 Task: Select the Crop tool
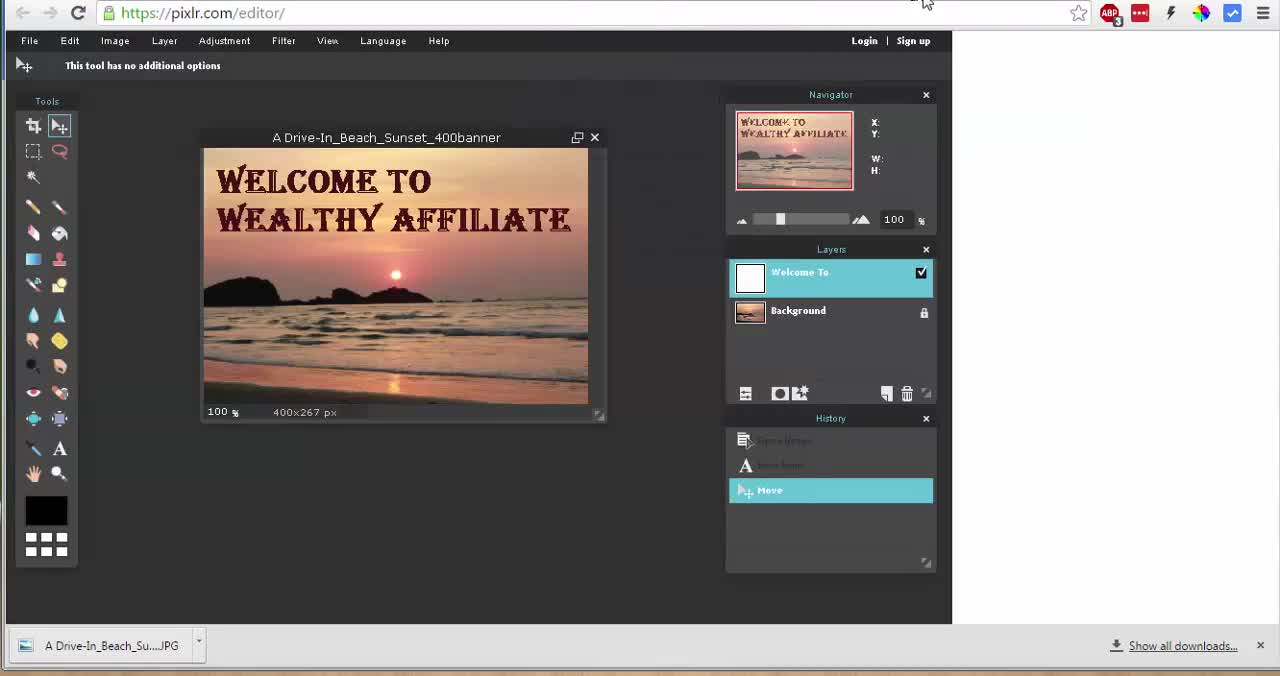[33, 126]
